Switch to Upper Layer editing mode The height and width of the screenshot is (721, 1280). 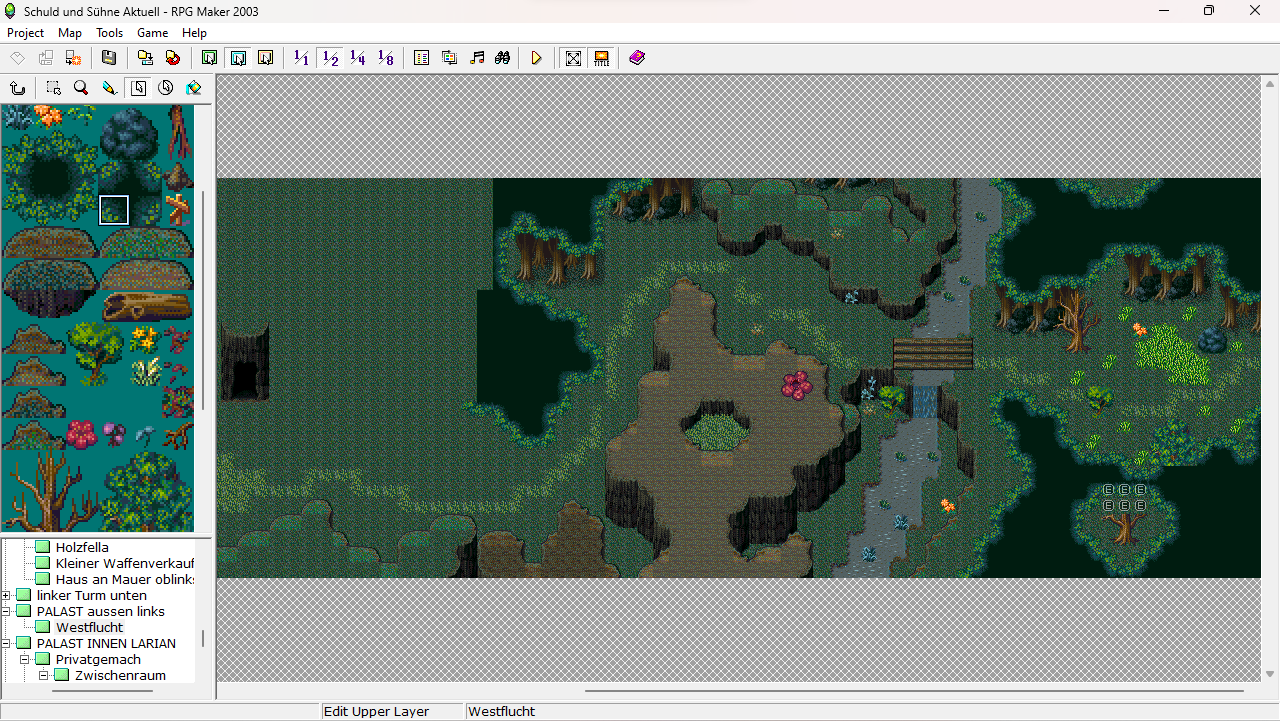pos(238,58)
